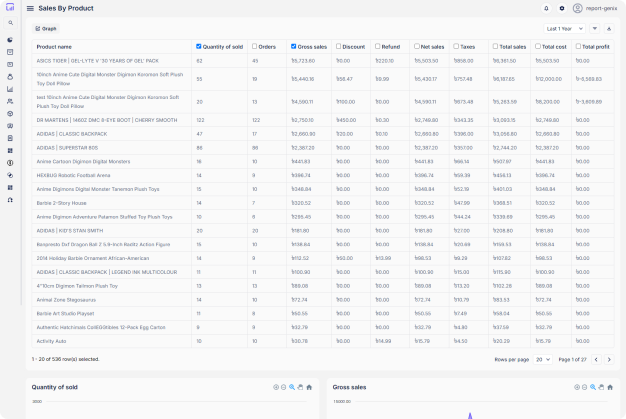This screenshot has height=419, width=626.
Task: Enable the Orders column checkbox
Action: pyautogui.click(x=253, y=46)
